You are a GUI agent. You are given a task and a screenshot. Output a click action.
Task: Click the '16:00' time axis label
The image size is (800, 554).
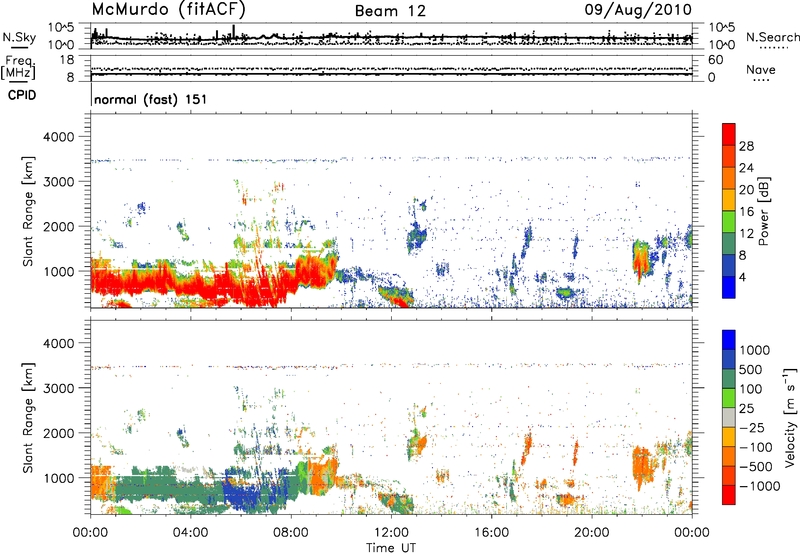click(491, 533)
